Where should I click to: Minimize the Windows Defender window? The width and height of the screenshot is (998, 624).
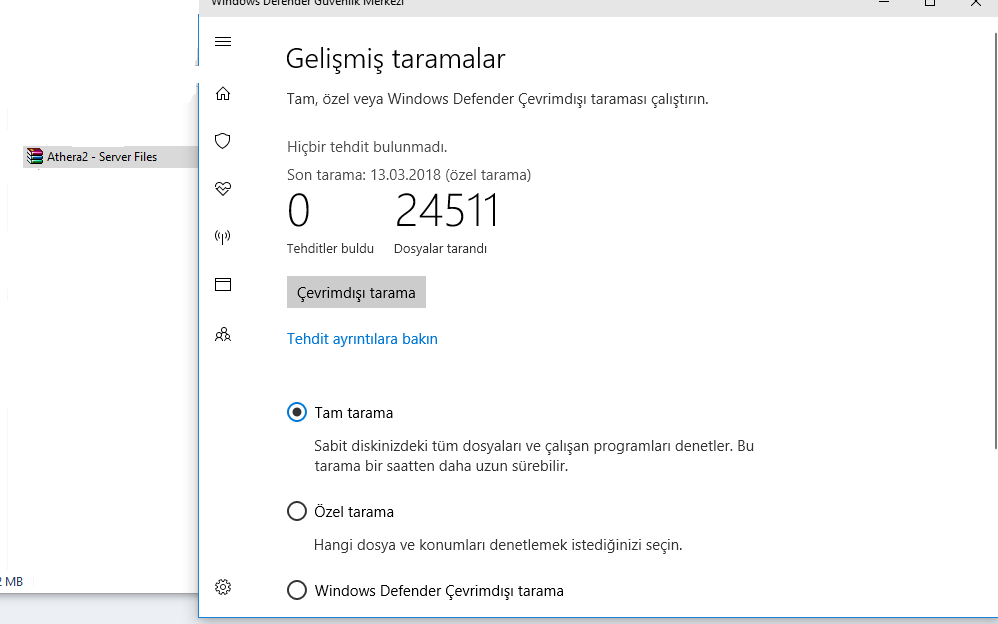883,3
